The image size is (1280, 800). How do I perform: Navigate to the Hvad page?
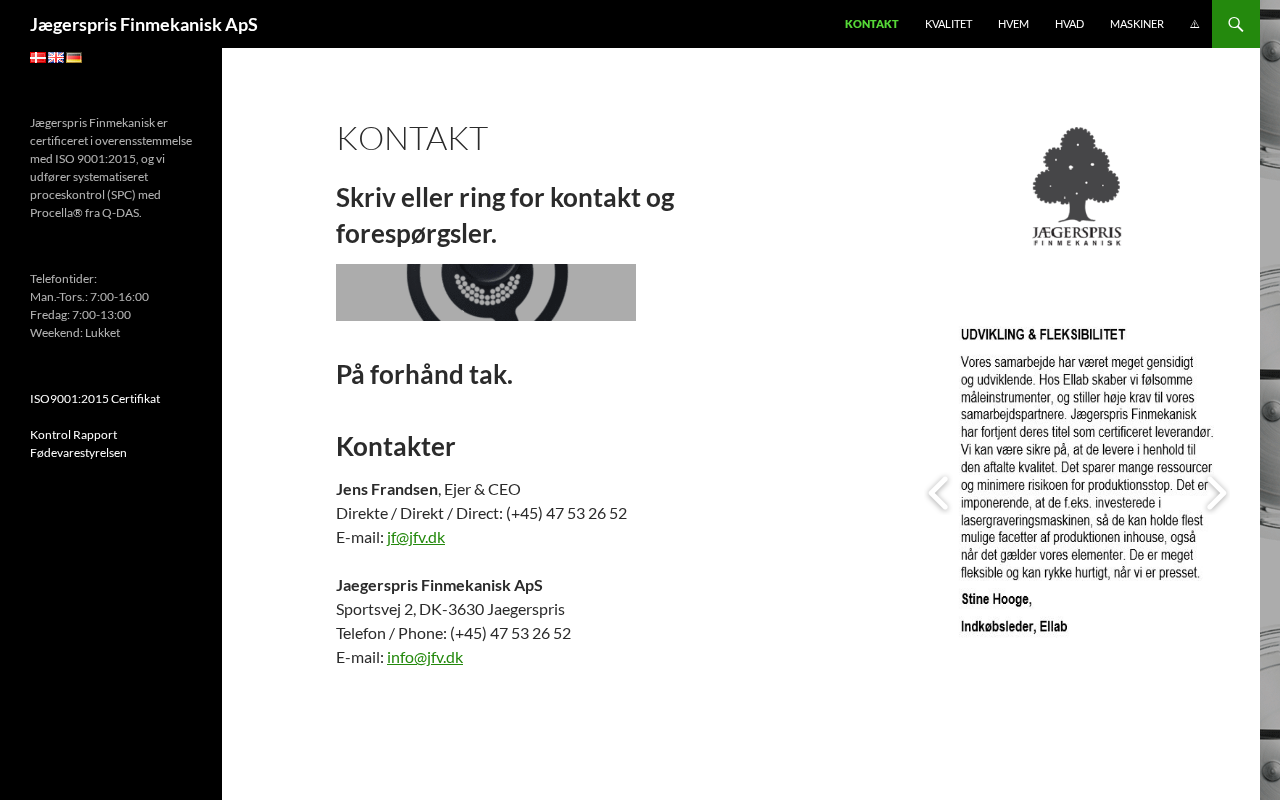click(x=1069, y=24)
